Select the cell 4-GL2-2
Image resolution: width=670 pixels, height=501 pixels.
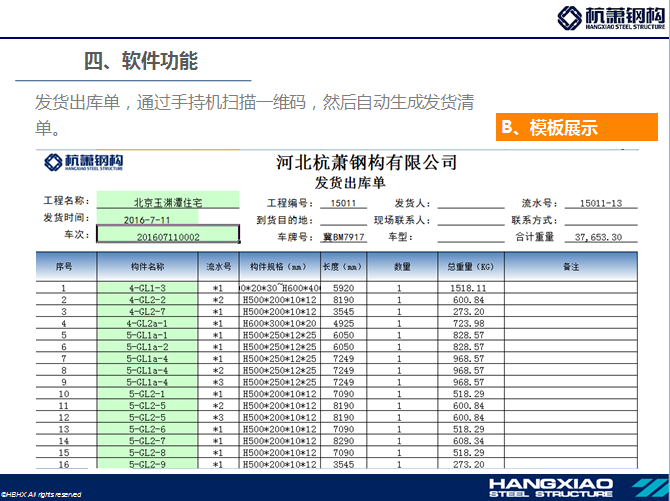click(147, 300)
